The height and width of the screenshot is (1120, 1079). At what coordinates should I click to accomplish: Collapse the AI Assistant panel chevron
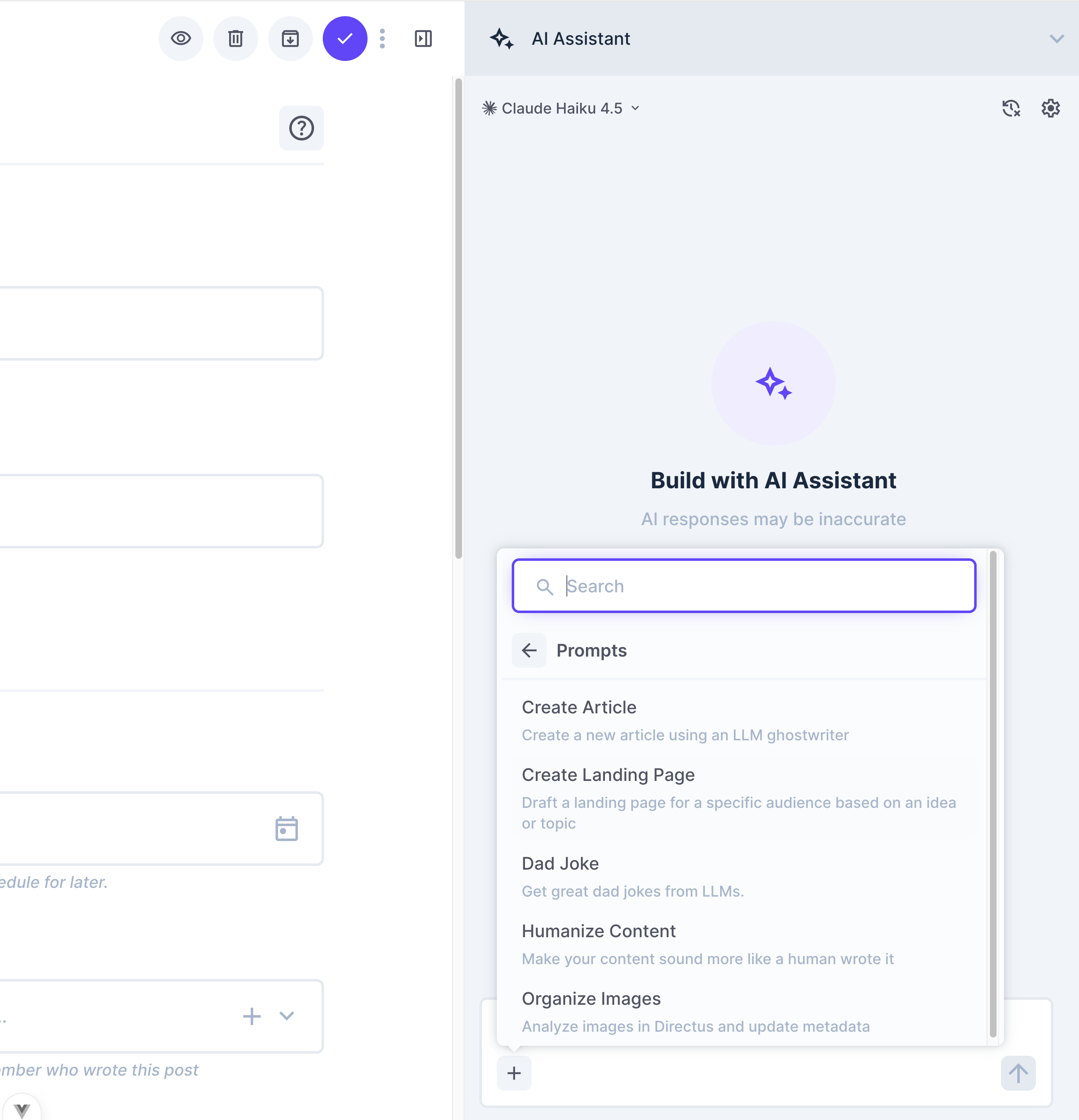click(1056, 39)
